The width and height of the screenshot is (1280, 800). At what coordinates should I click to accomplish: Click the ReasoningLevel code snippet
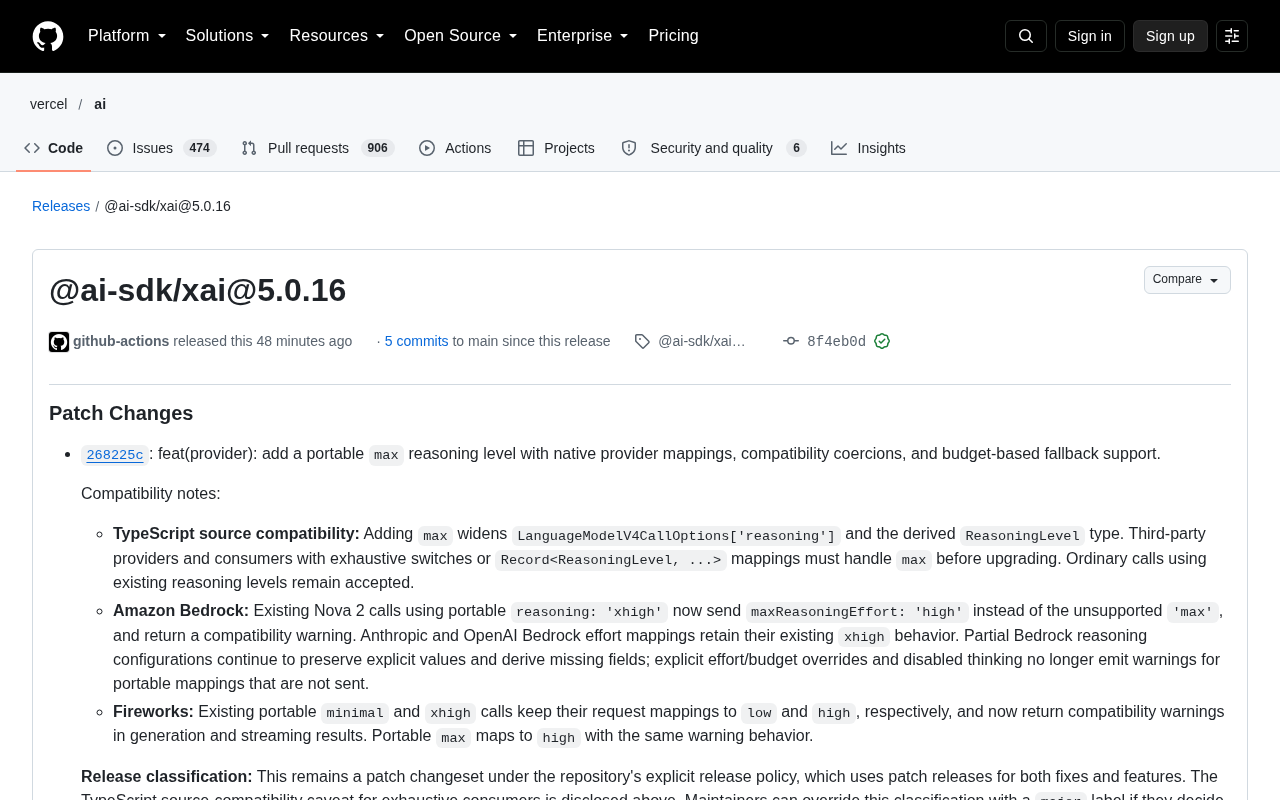1022,535
